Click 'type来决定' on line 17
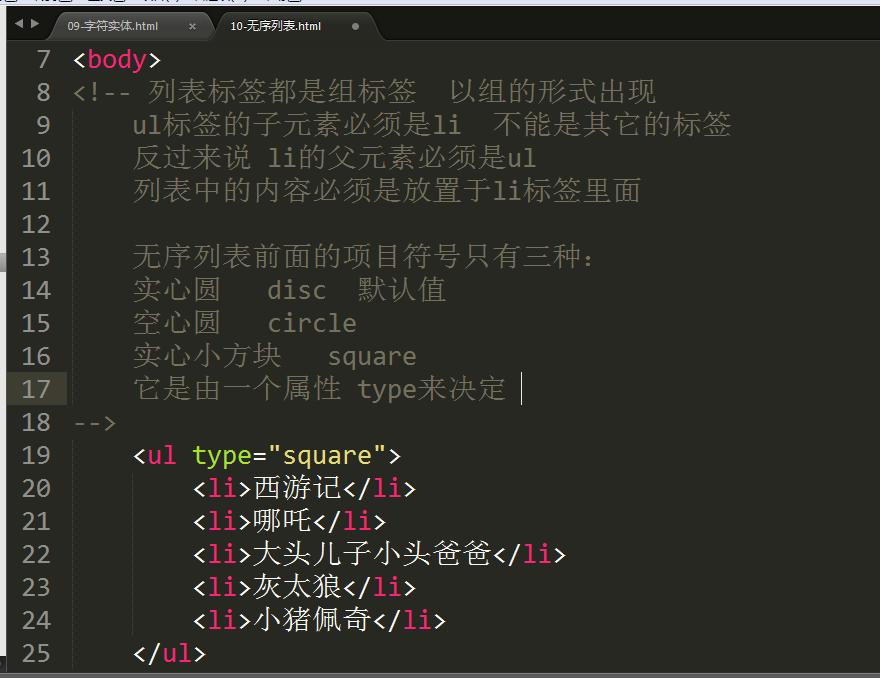Viewport: 880px width, 678px height. point(432,389)
